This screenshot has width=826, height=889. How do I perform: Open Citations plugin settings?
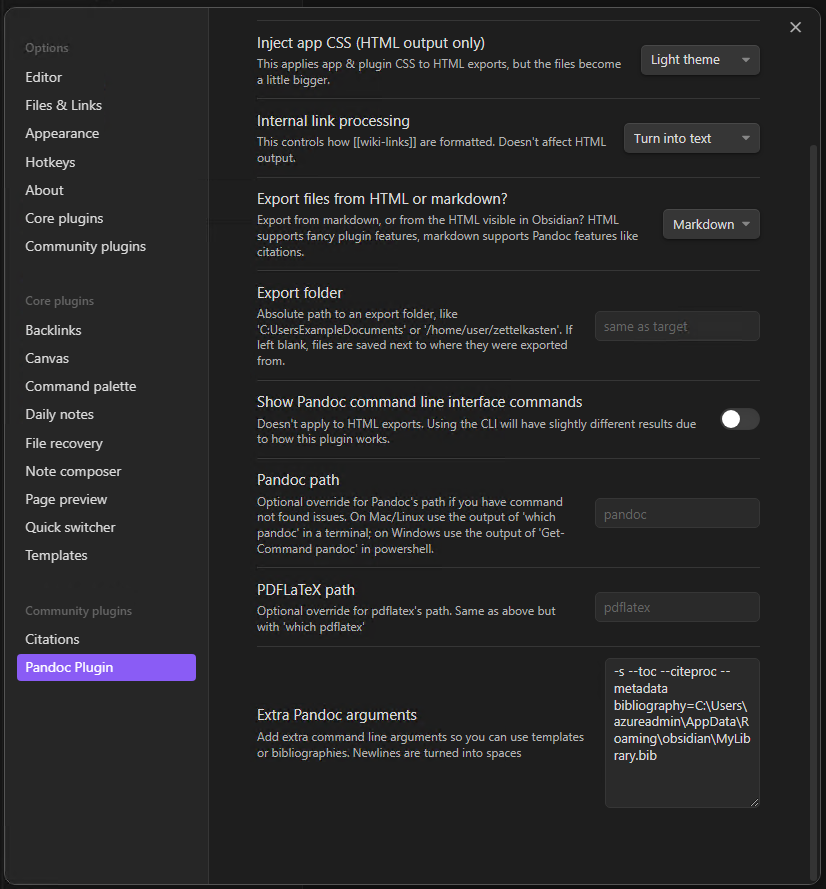click(x=52, y=639)
